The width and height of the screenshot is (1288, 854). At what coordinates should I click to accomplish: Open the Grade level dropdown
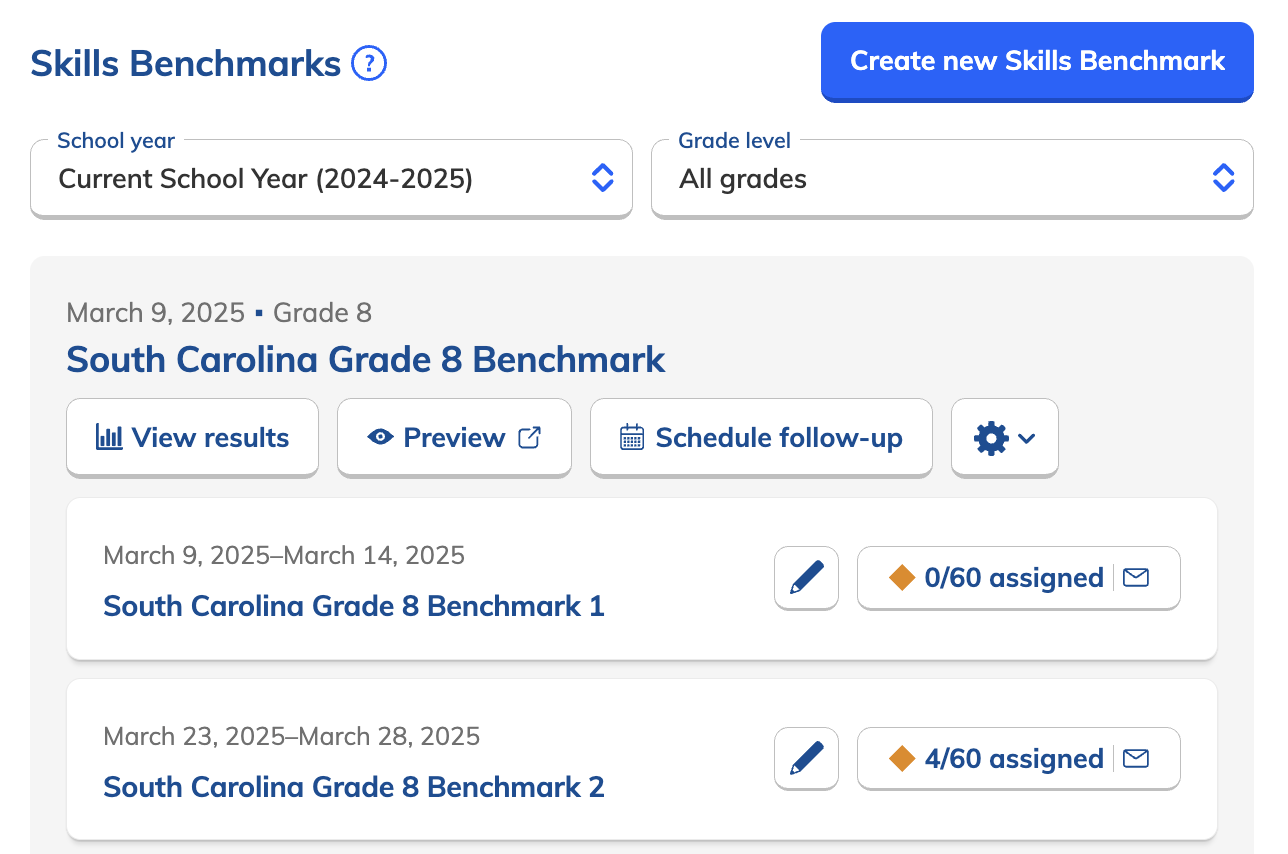click(x=952, y=179)
